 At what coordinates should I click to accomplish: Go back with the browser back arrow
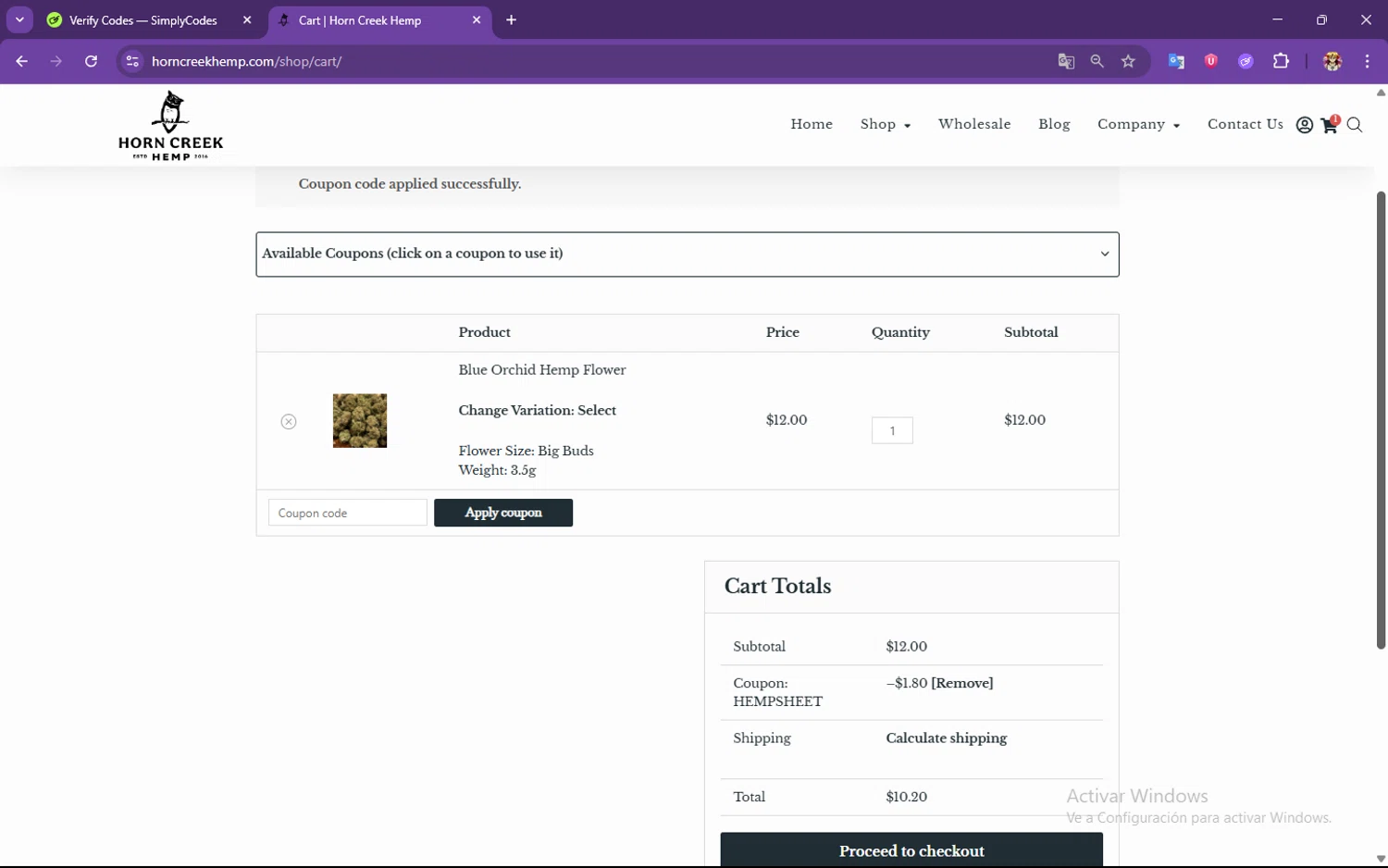click(22, 61)
